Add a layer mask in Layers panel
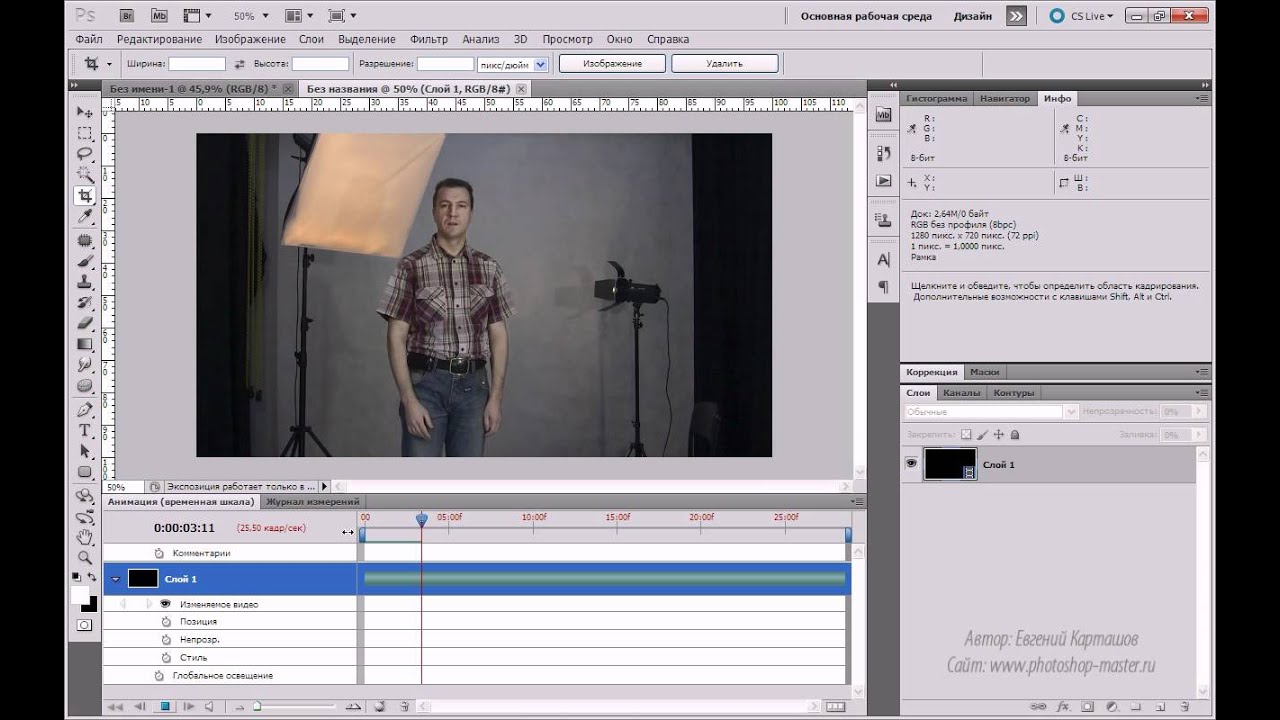 pyautogui.click(x=1087, y=706)
